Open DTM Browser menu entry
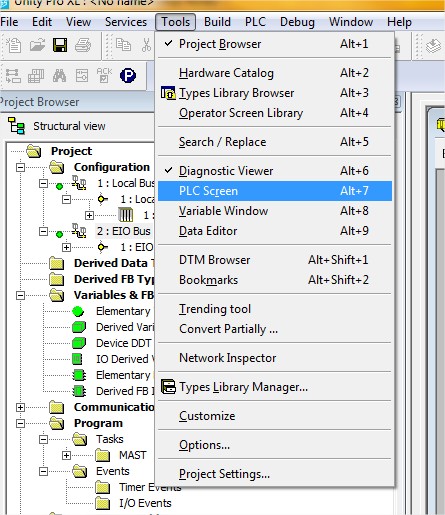 (275, 260)
